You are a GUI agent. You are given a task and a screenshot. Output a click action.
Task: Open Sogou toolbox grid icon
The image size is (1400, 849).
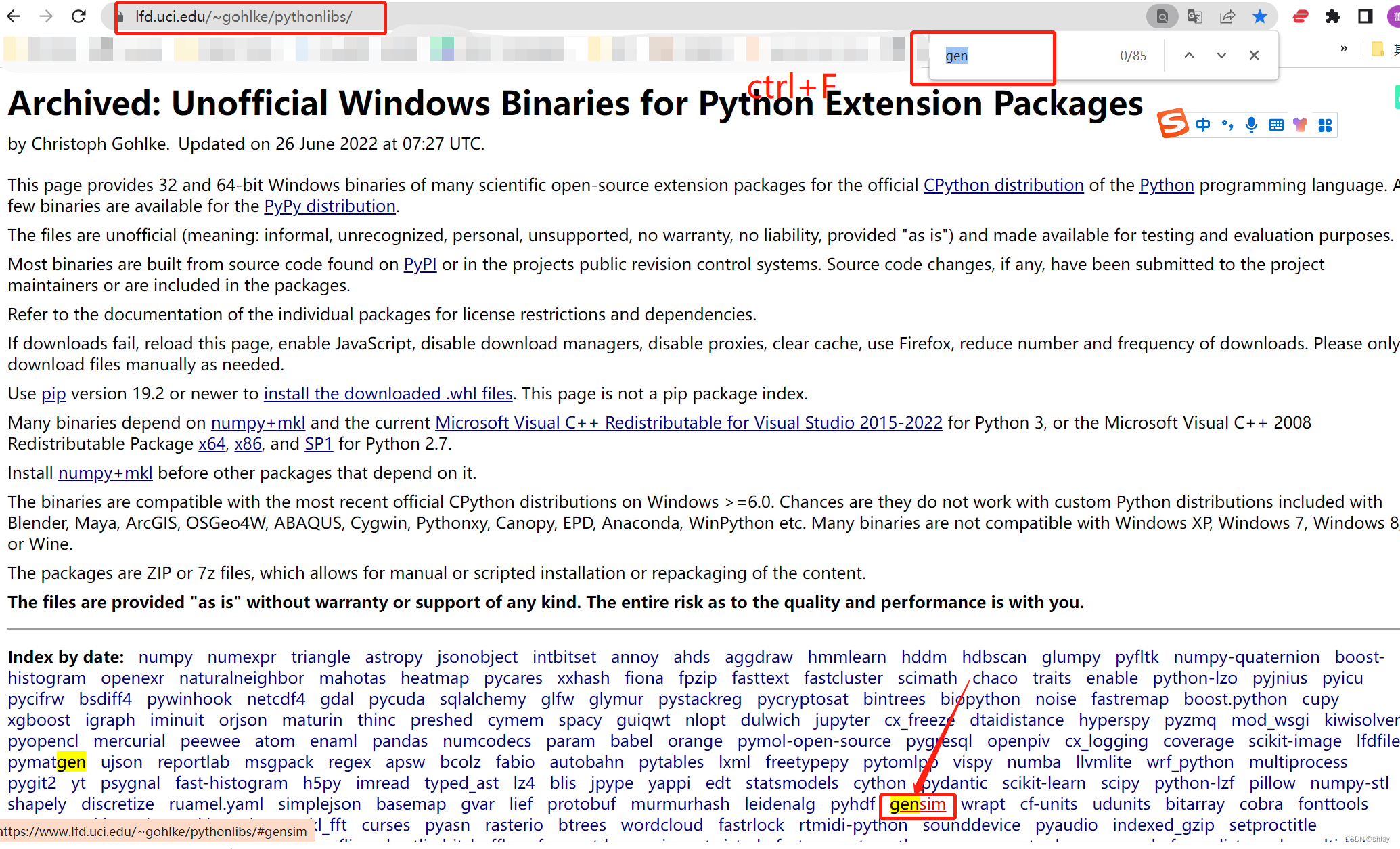1325,125
